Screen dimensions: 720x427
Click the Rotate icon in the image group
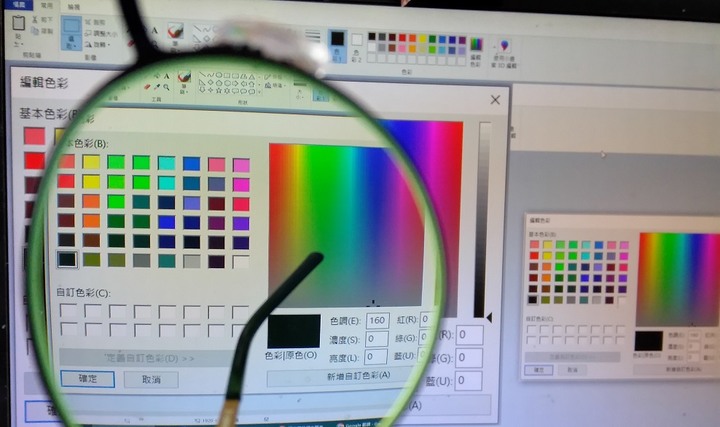tap(88, 45)
